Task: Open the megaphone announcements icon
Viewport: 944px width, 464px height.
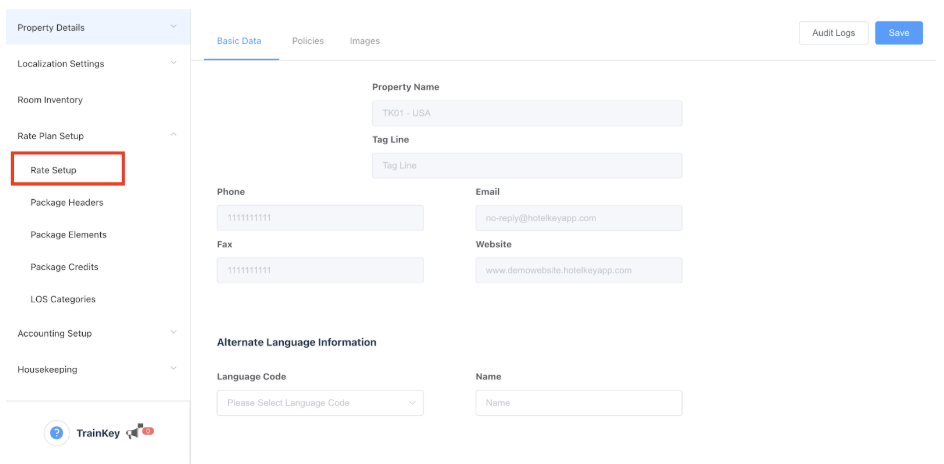Action: point(136,433)
